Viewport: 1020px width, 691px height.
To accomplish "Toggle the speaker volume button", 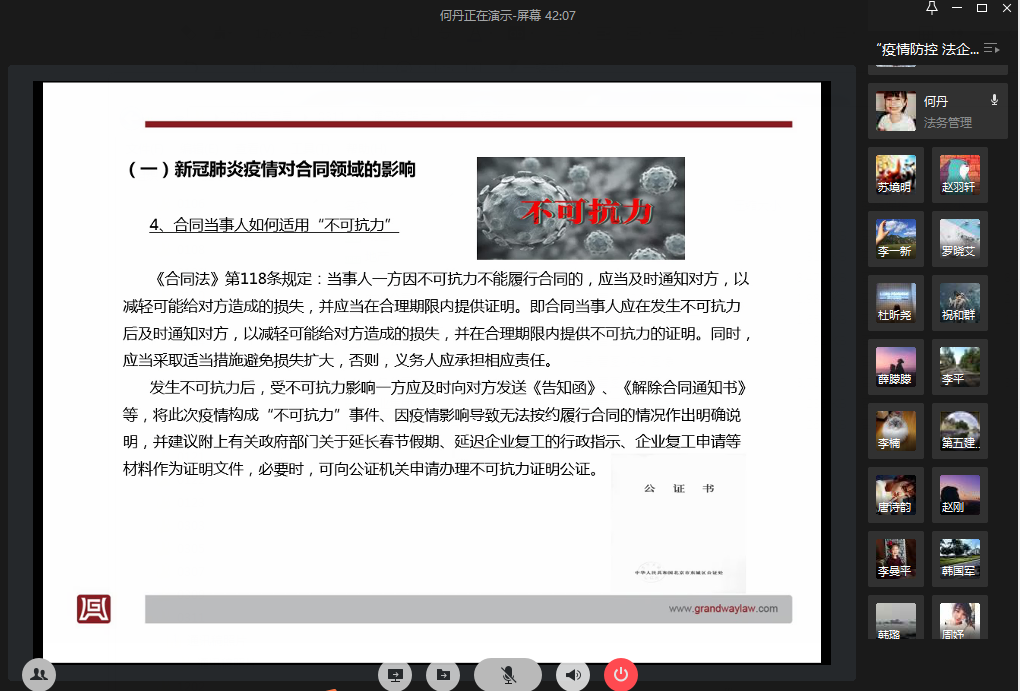I will tap(572, 675).
